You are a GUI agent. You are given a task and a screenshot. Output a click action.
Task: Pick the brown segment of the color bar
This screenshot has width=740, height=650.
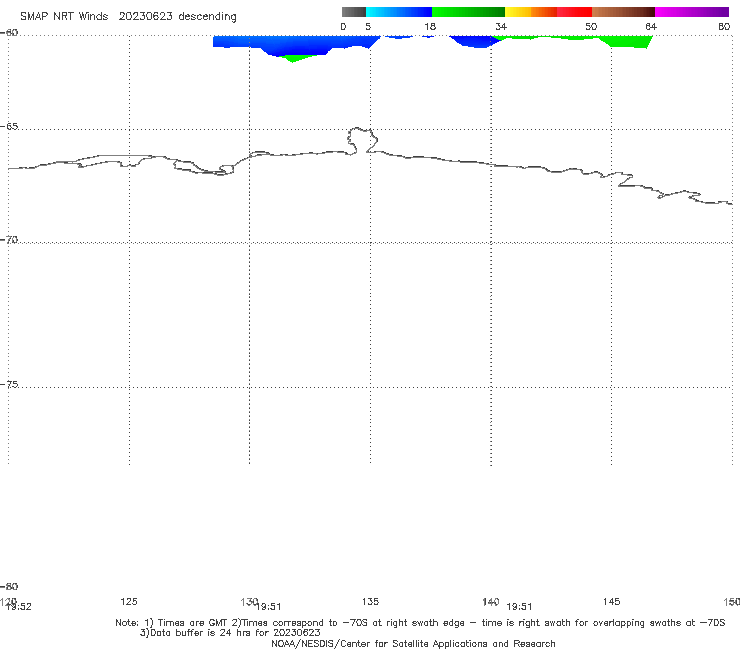click(623, 12)
